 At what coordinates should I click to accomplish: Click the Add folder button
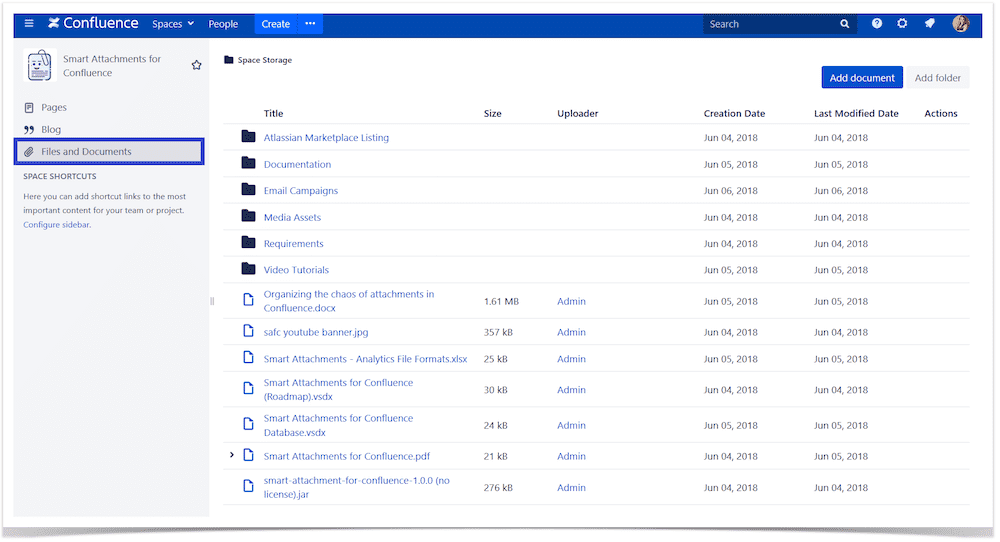[x=938, y=78]
